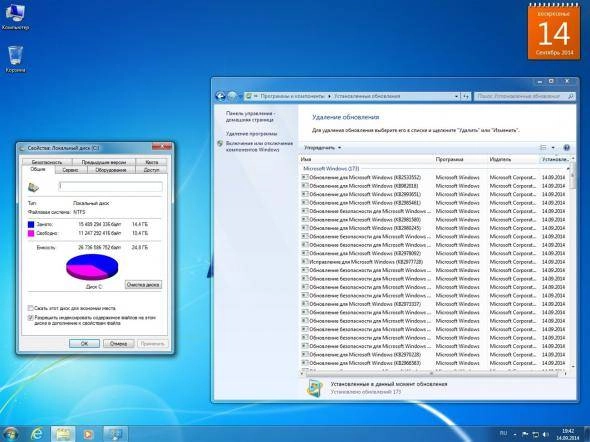The height and width of the screenshot is (442, 590).
Task: Go back in the Установленные обновления window
Action: point(220,96)
